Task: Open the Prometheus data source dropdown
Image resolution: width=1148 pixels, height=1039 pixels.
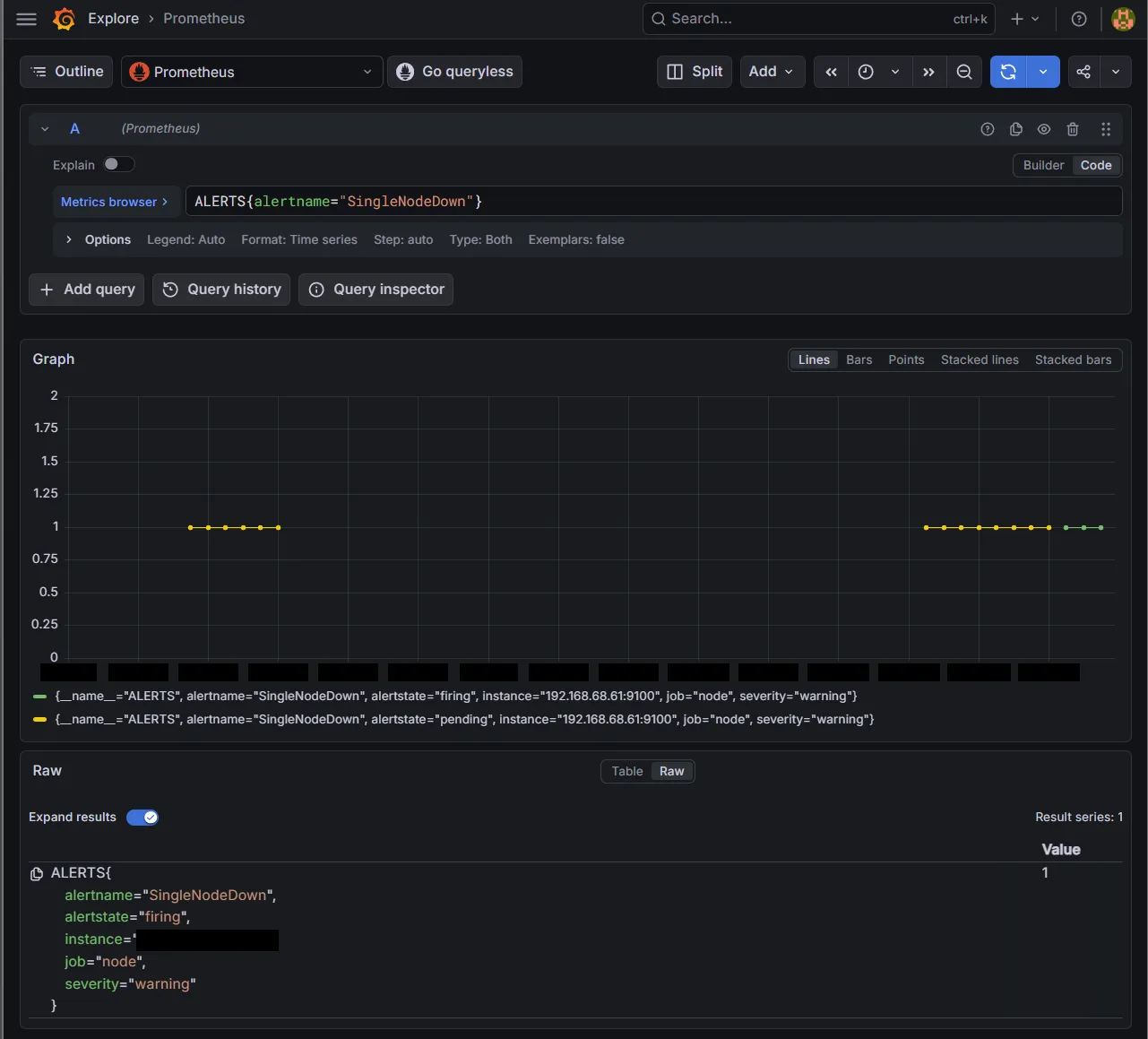Action: pos(252,72)
